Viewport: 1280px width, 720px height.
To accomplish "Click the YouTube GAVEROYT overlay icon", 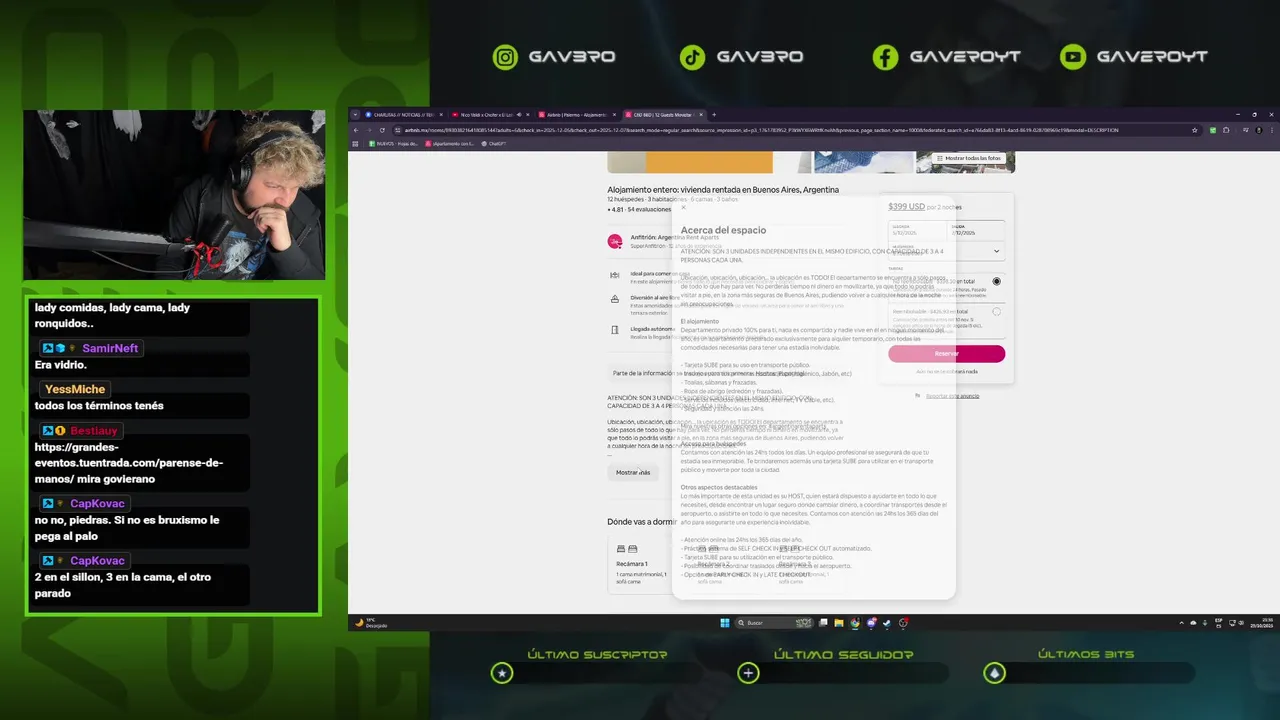I will coord(1073,57).
